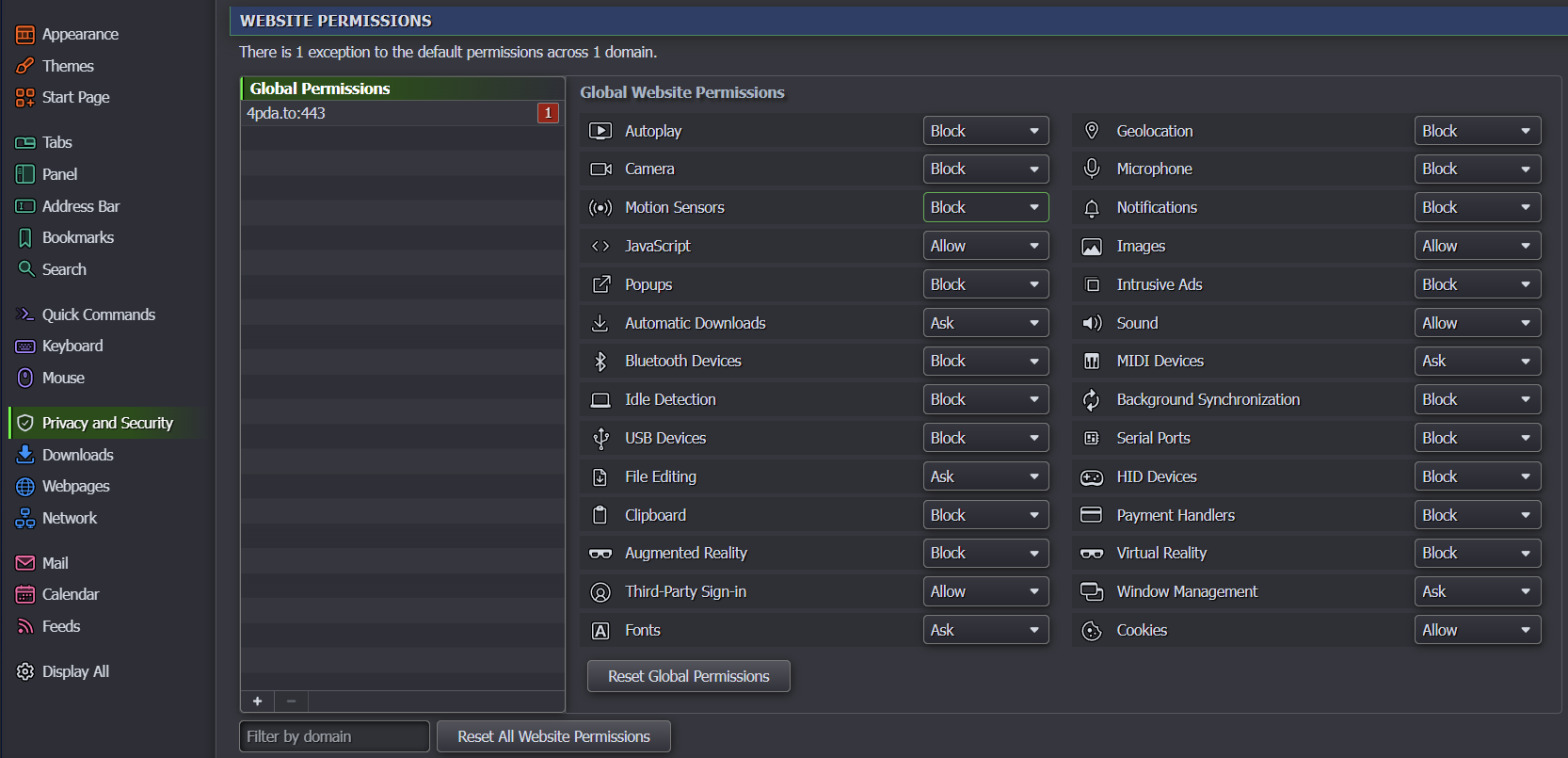Click the Microphone icon
The height and width of the screenshot is (758, 1568).
click(x=1092, y=169)
